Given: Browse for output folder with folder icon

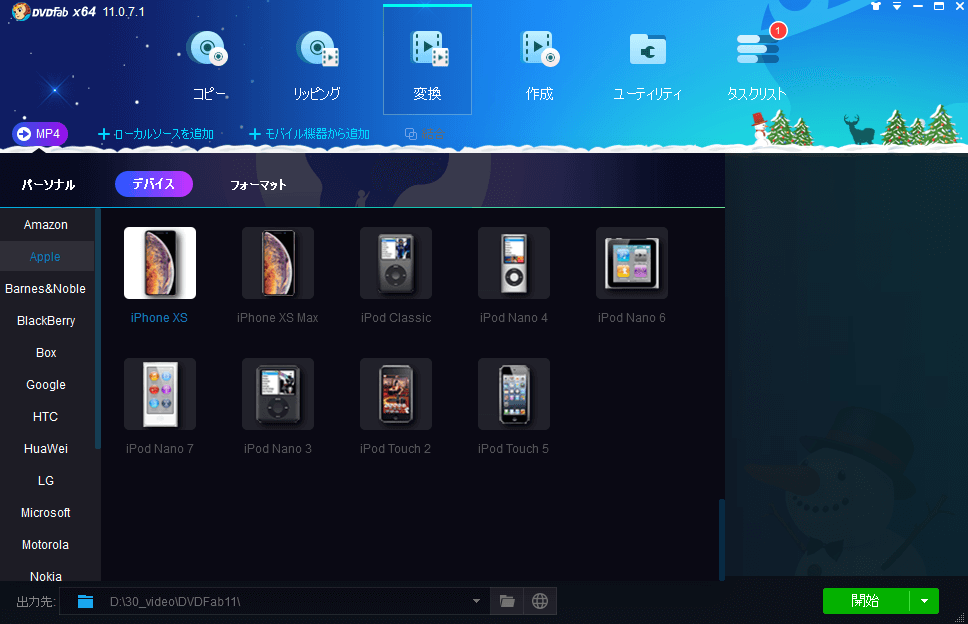Looking at the screenshot, I should pyautogui.click(x=507, y=601).
